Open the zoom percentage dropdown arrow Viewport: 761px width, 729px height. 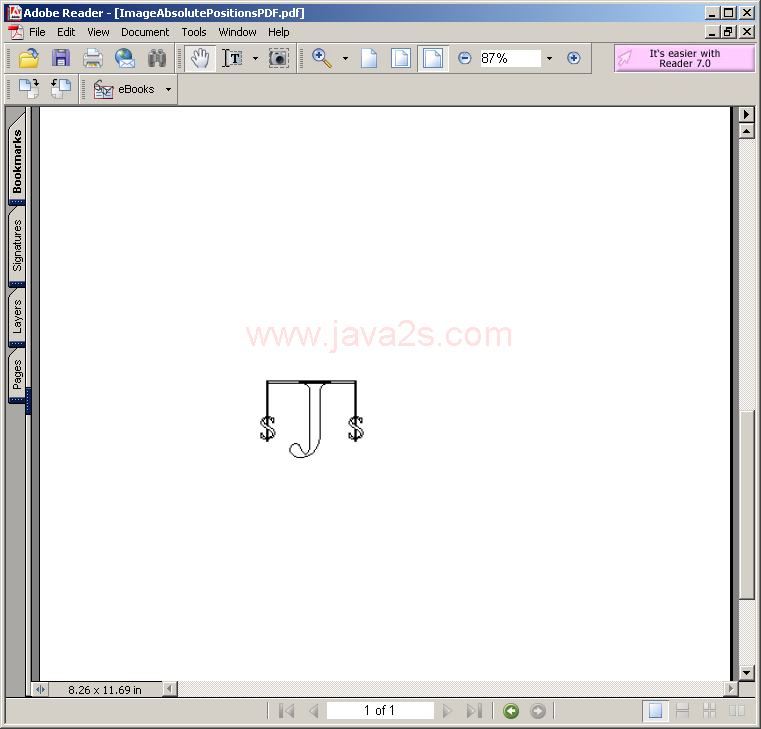point(549,59)
